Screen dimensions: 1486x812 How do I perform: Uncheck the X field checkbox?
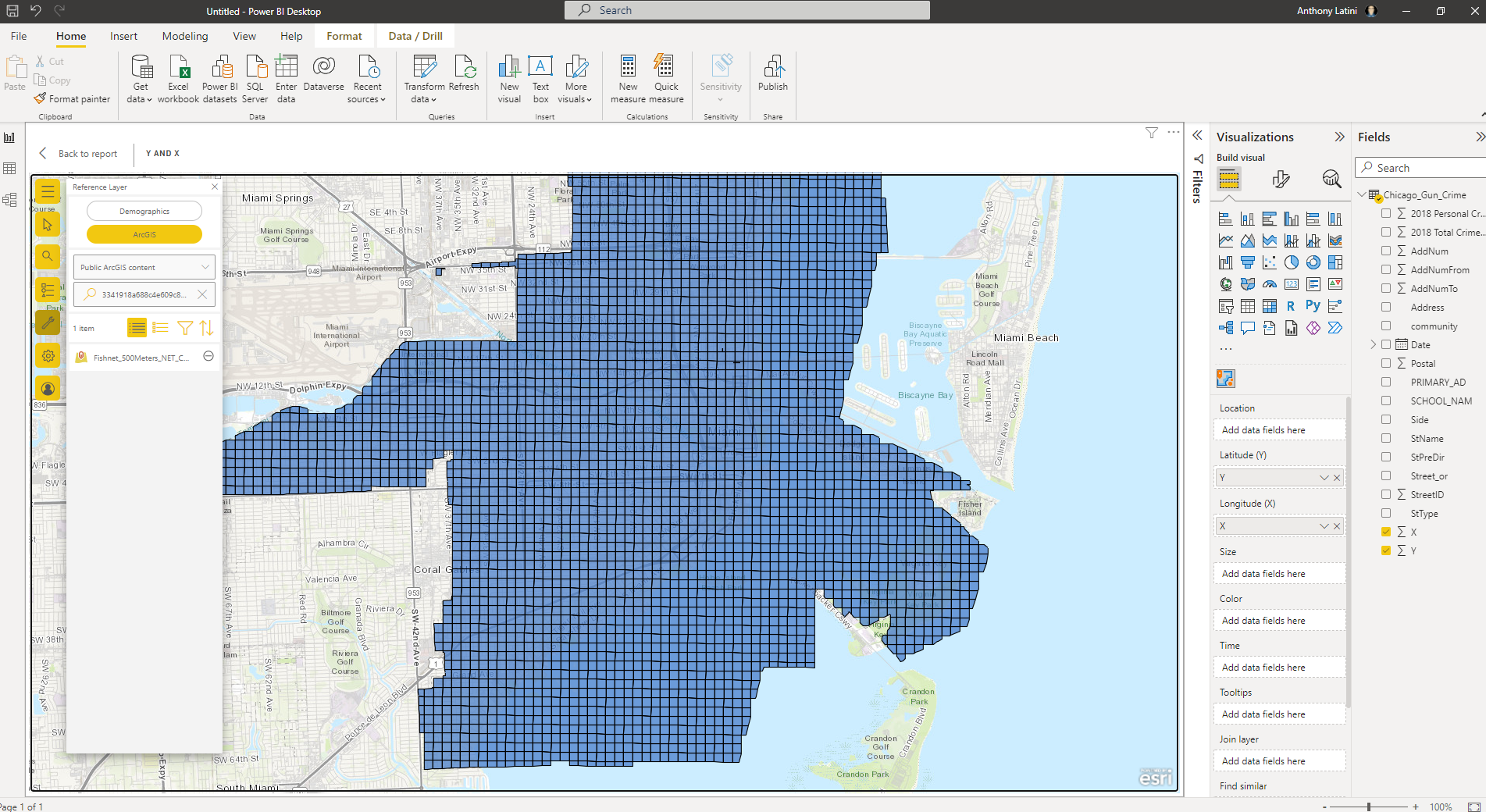point(1386,532)
